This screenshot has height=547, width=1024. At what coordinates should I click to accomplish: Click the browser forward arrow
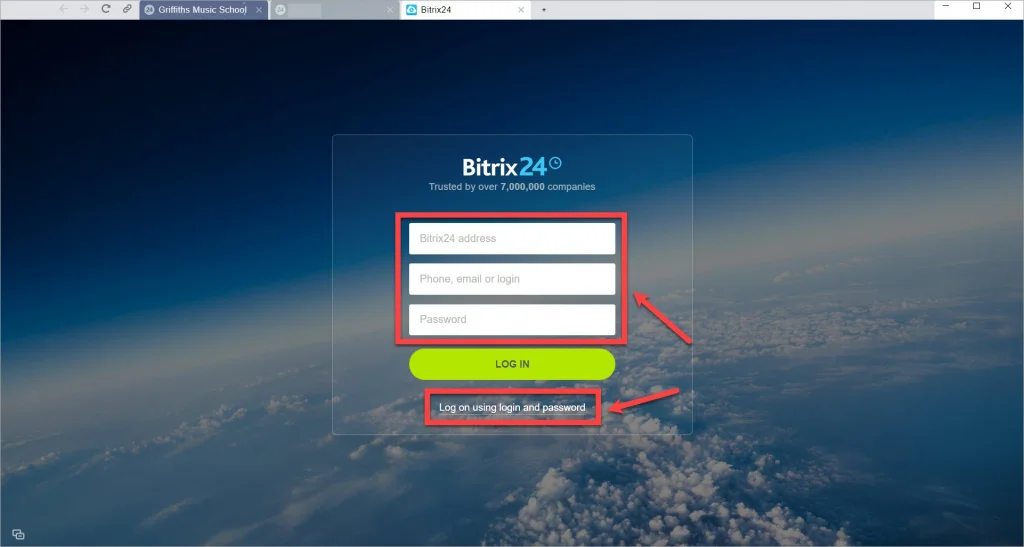[x=84, y=9]
